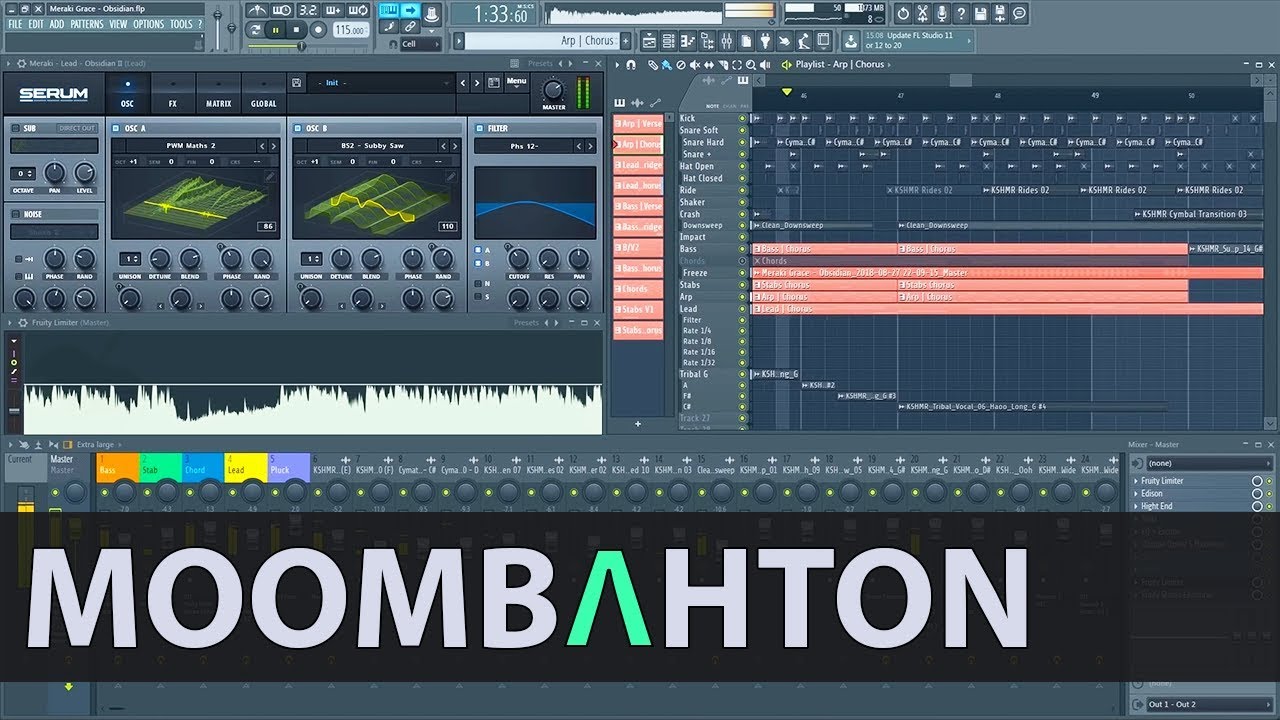Edit OSC B waveform with pencil icon
The height and width of the screenshot is (720, 1280).
coord(450,177)
